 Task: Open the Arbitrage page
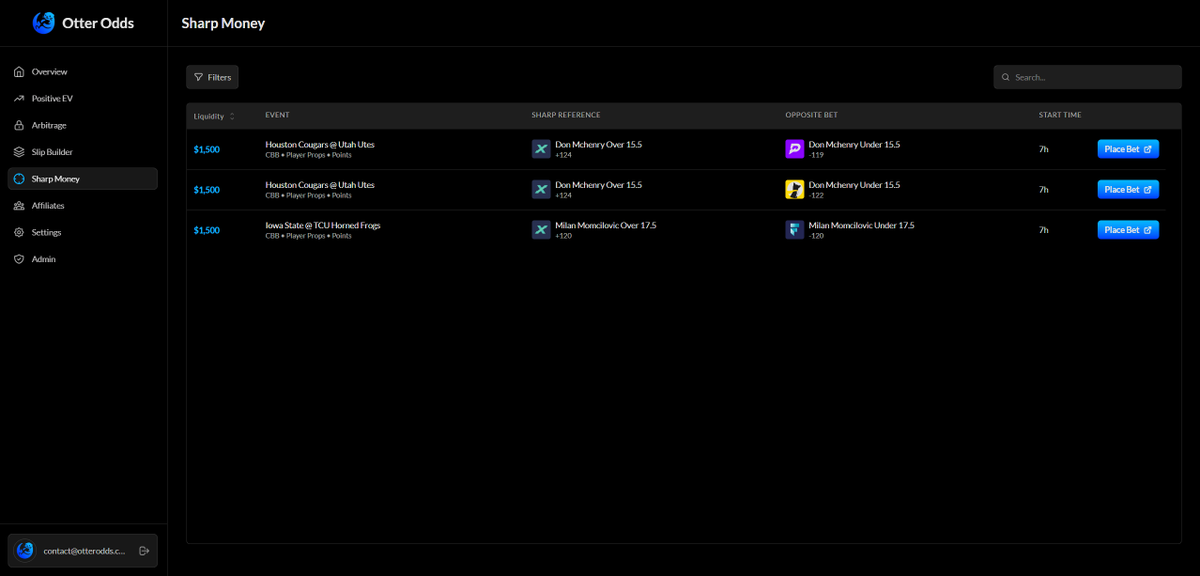[83, 125]
